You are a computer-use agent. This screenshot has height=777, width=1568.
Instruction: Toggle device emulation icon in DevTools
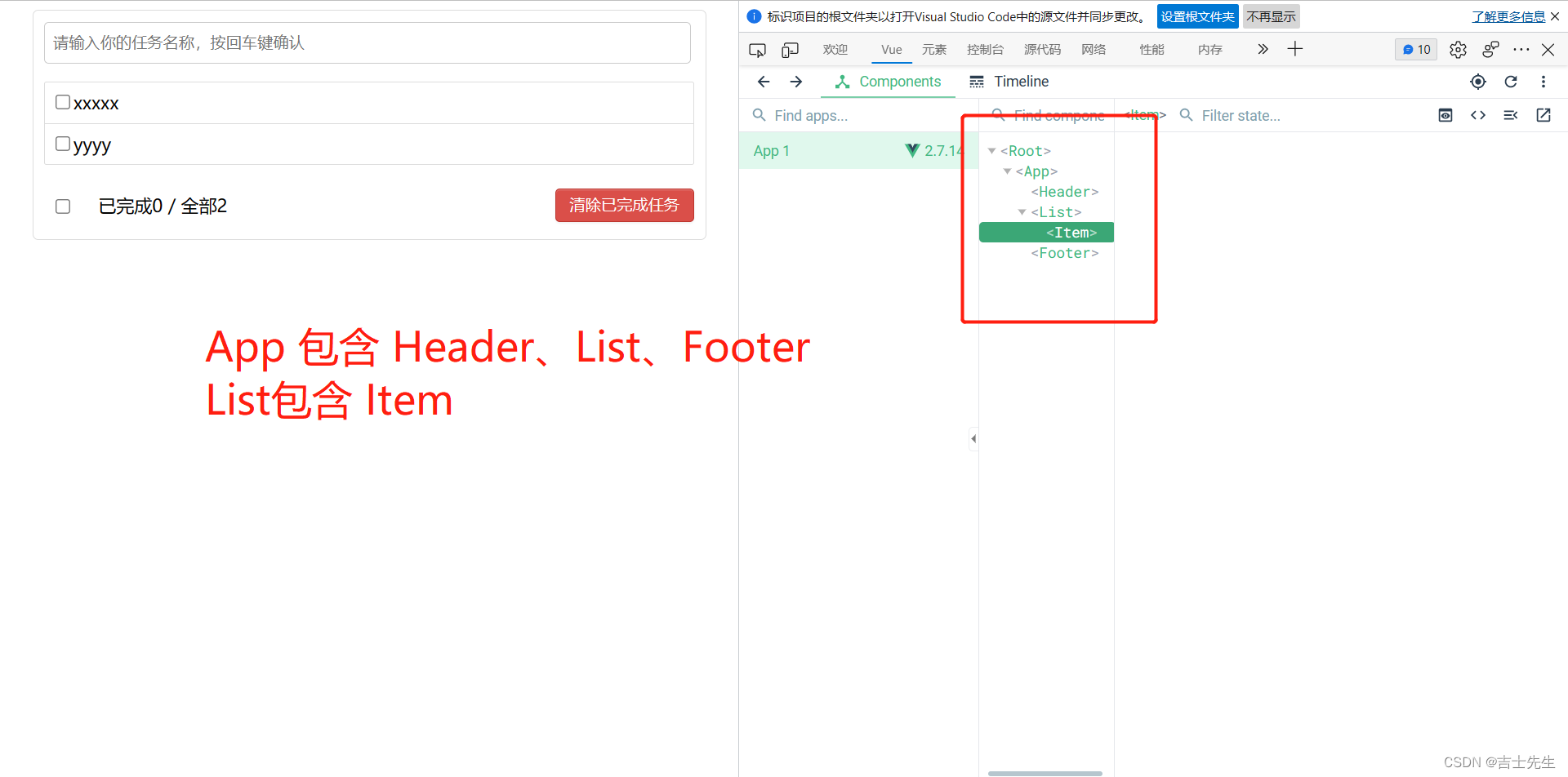tap(790, 50)
